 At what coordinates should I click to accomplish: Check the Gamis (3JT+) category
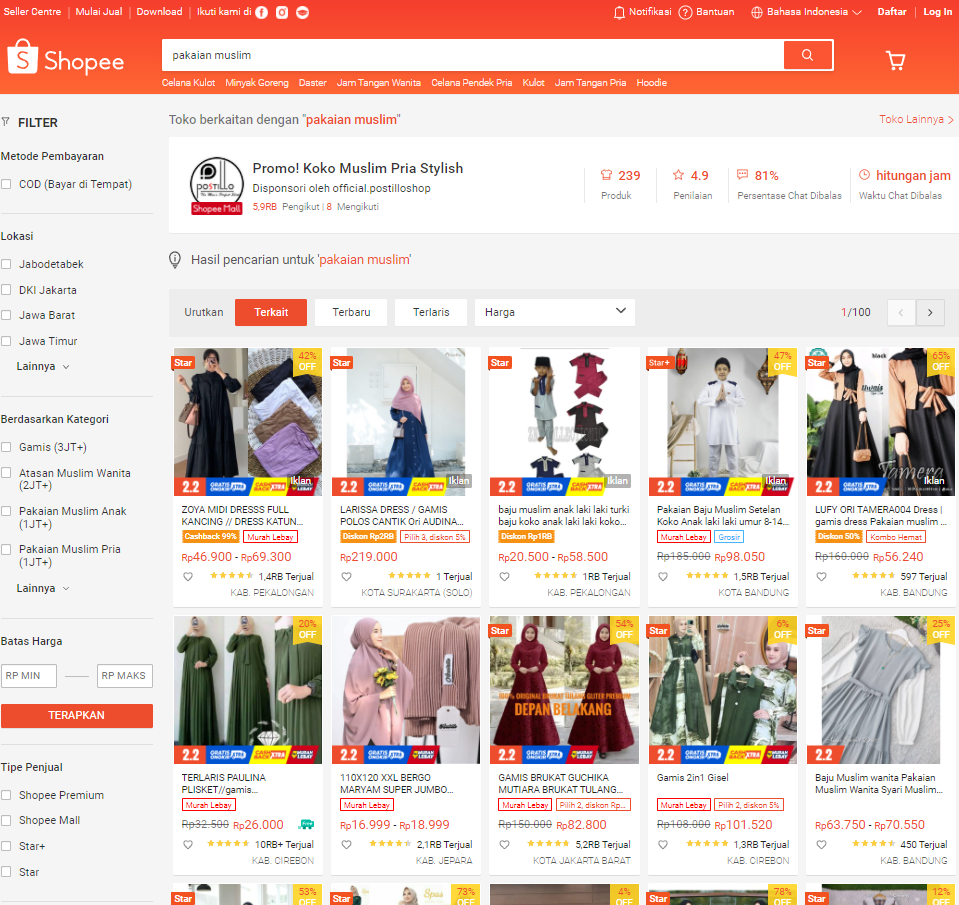[6, 447]
